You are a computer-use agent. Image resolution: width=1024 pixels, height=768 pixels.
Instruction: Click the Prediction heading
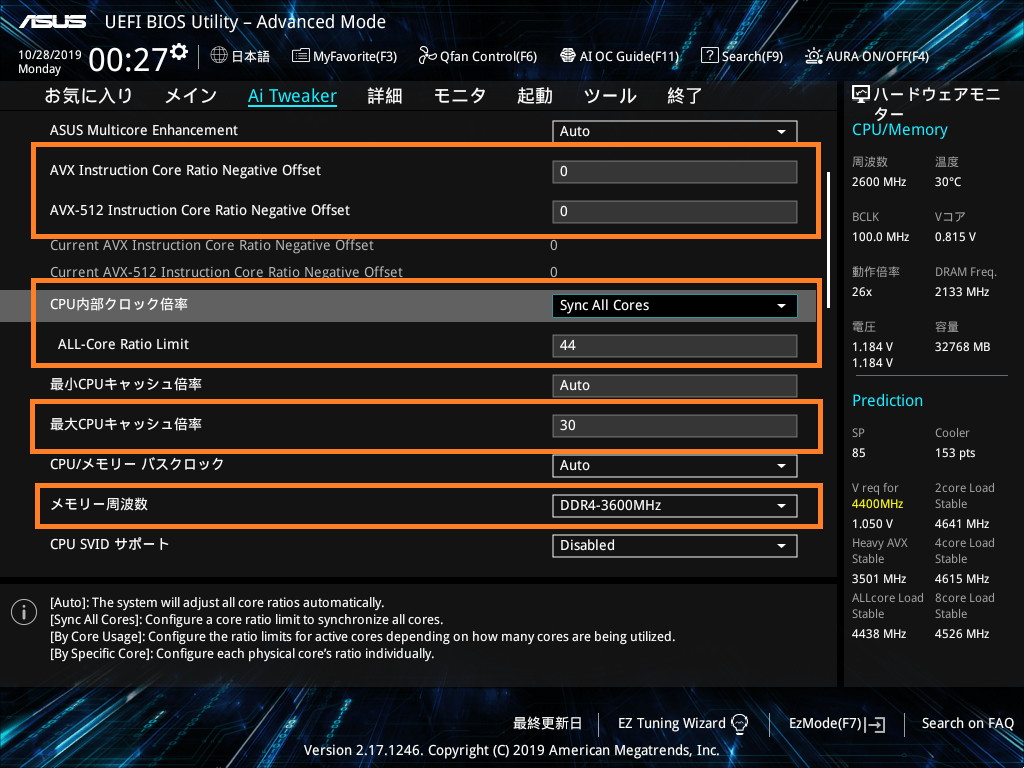[x=887, y=400]
